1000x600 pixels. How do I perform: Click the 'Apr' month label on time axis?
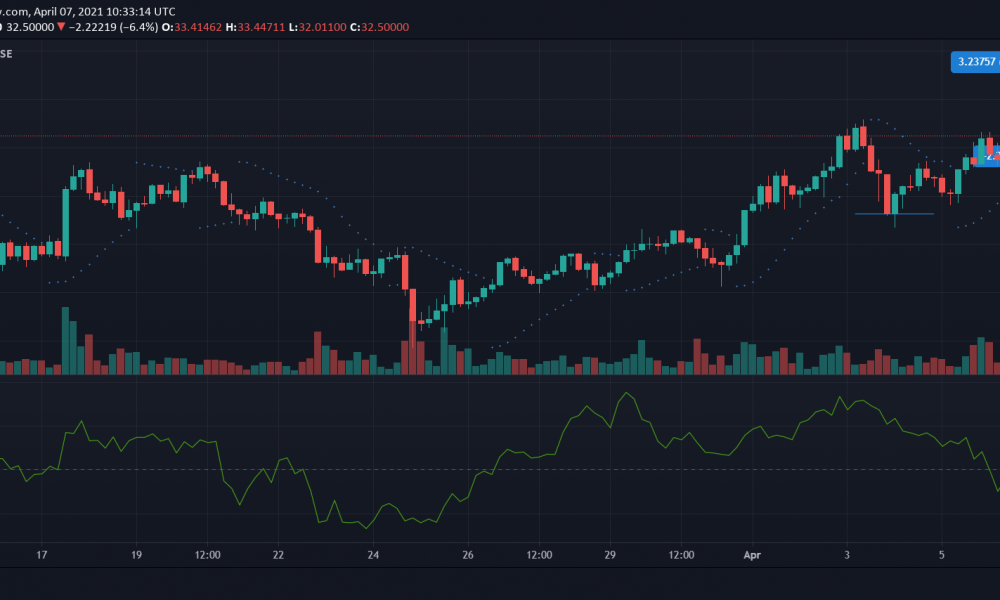753,555
